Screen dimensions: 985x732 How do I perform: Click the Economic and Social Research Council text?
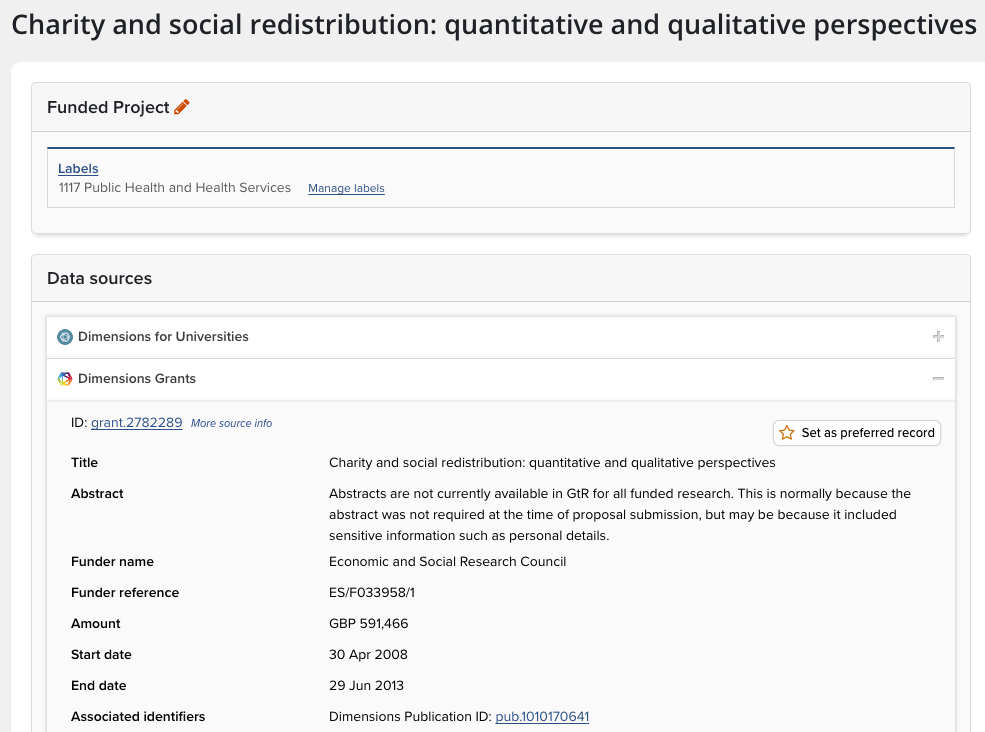point(447,562)
